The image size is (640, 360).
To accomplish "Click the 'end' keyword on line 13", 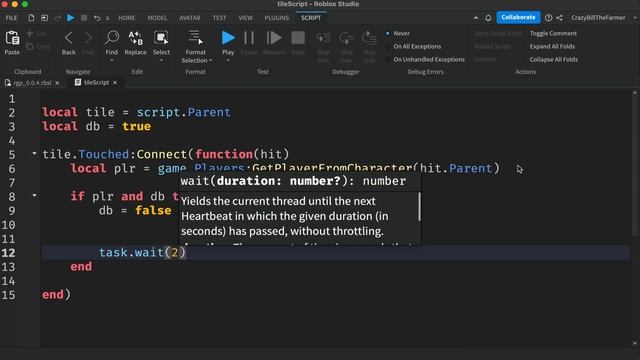I will pos(81,267).
